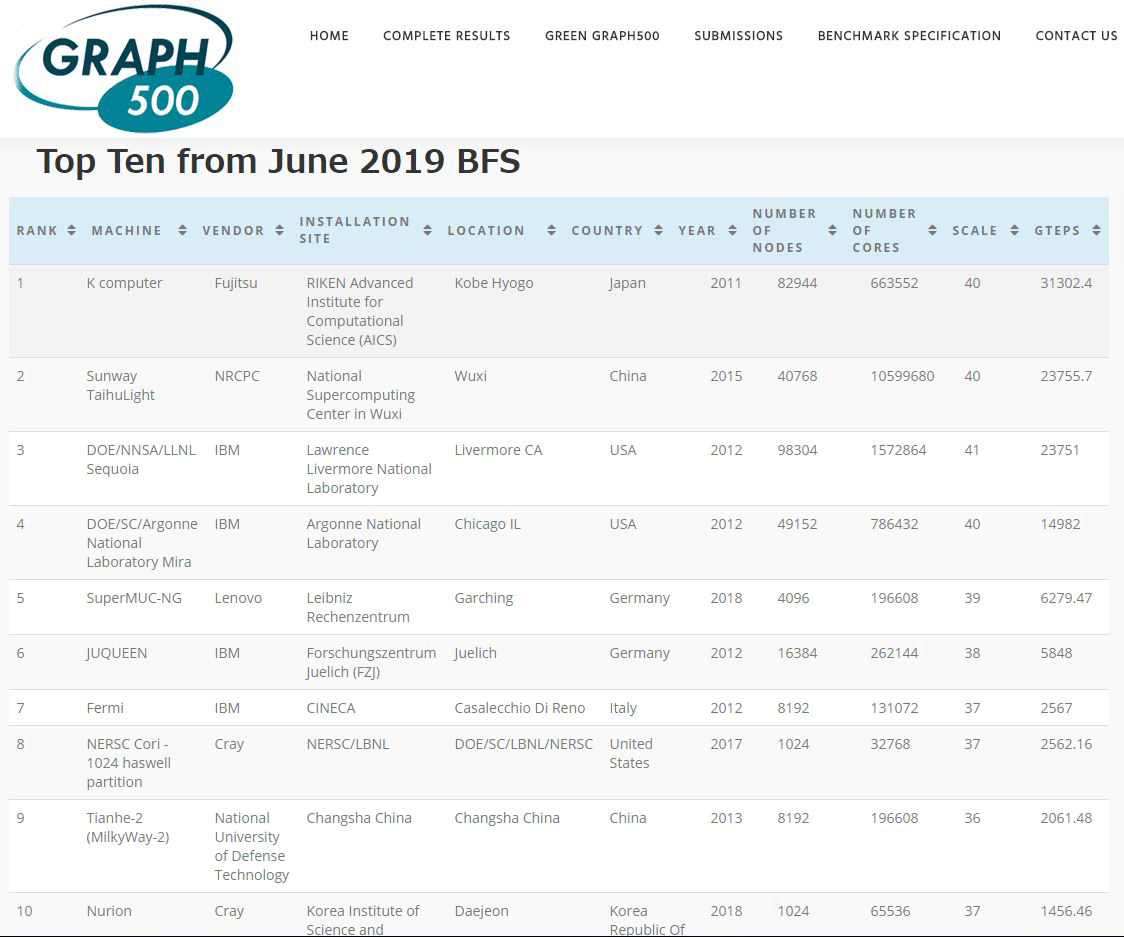Click the Scale value 41

972,450
